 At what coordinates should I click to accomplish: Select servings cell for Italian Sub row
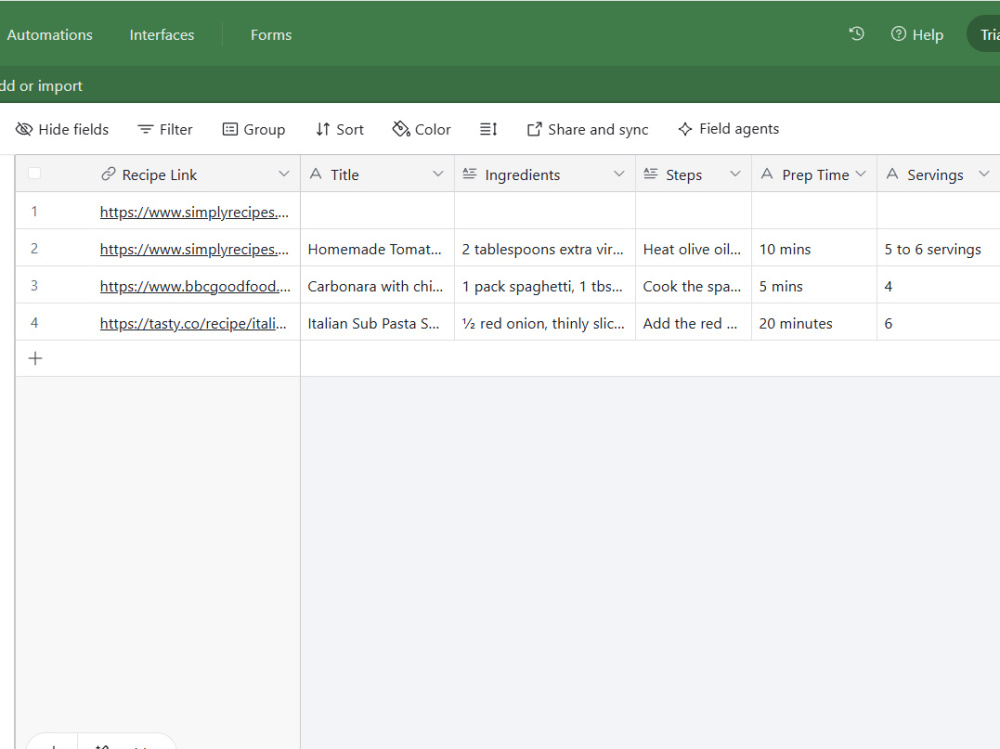coord(939,323)
